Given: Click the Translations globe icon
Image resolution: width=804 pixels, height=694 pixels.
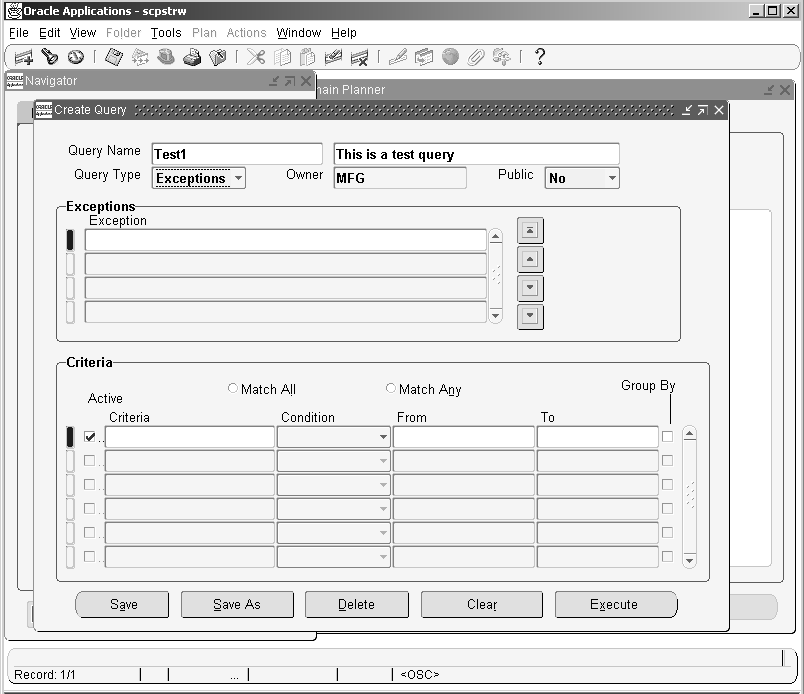Looking at the screenshot, I should (x=450, y=56).
